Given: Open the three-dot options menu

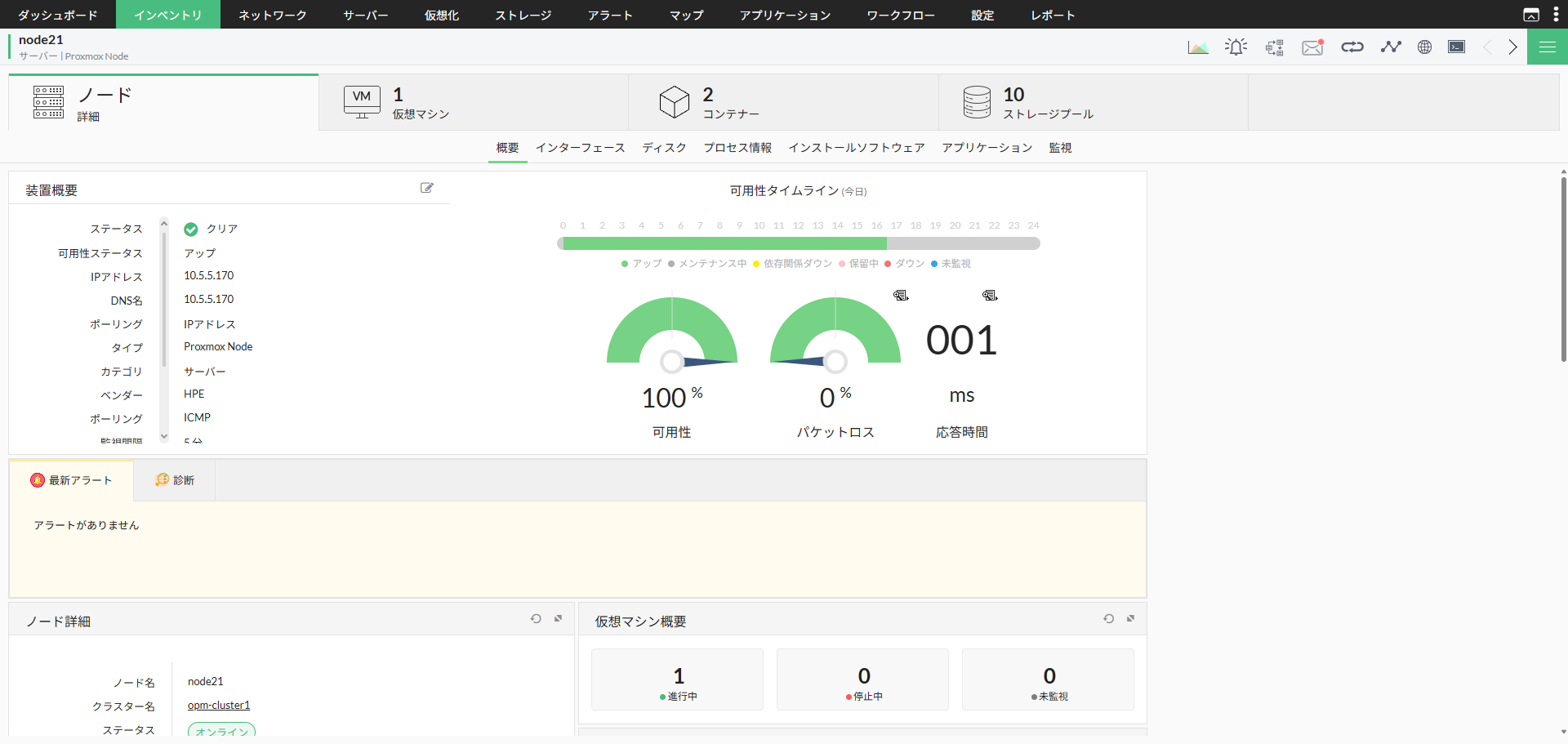Looking at the screenshot, I should [x=1556, y=15].
